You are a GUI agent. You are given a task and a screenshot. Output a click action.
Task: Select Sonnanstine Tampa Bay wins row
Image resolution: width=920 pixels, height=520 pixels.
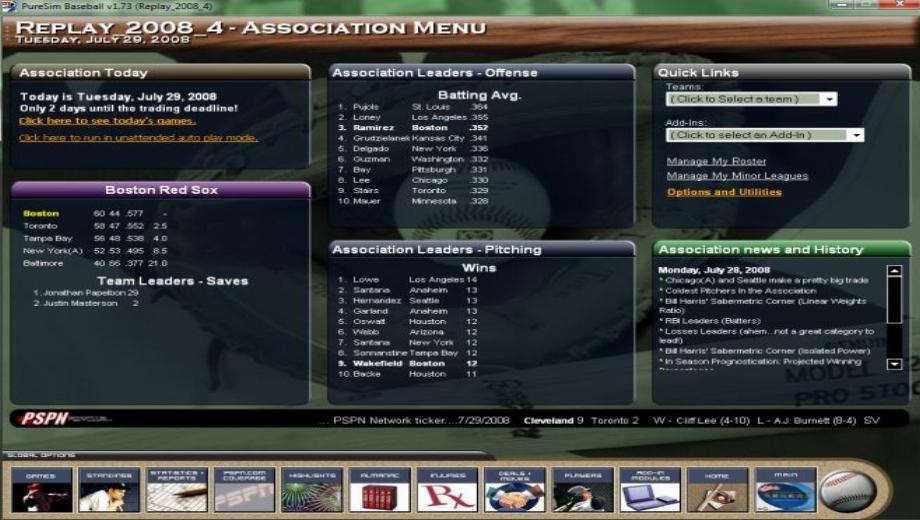[x=408, y=353]
